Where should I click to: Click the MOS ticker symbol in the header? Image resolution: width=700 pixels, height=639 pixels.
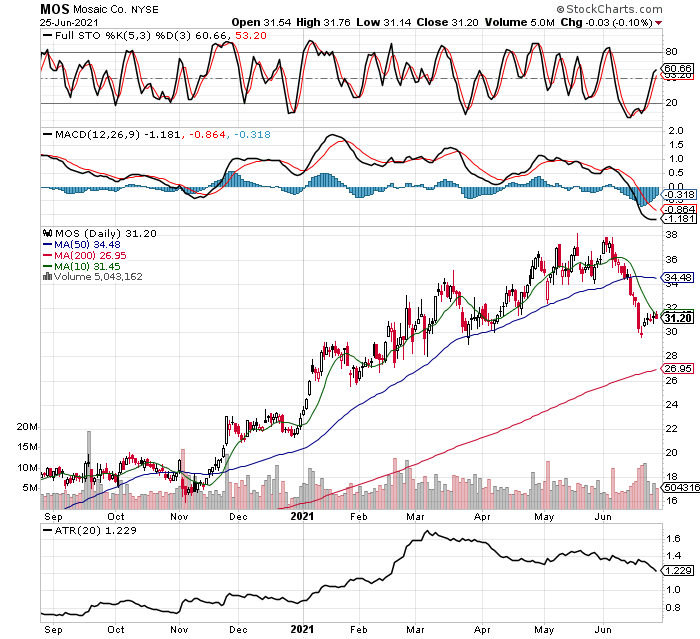click(x=55, y=9)
